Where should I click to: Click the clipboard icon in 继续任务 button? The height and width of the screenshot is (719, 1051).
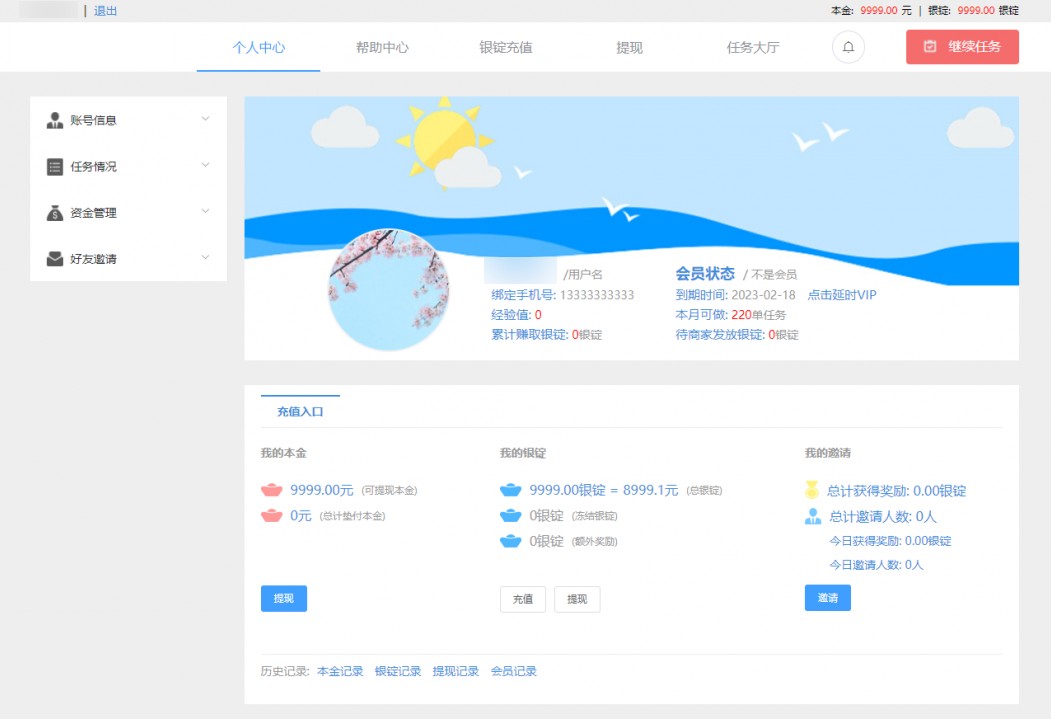(x=930, y=47)
